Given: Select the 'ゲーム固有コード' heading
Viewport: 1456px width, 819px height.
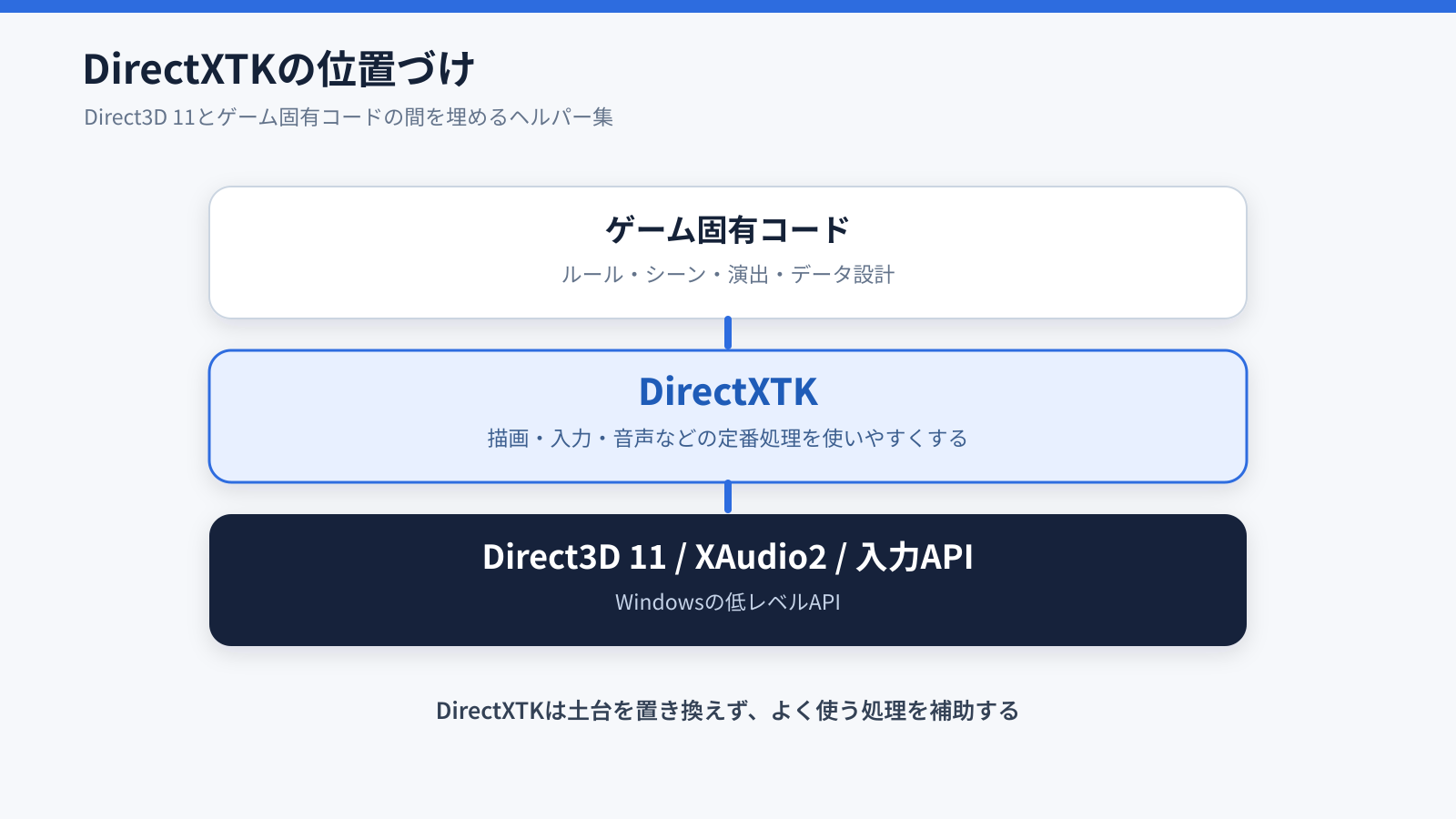Looking at the screenshot, I should tap(728, 230).
